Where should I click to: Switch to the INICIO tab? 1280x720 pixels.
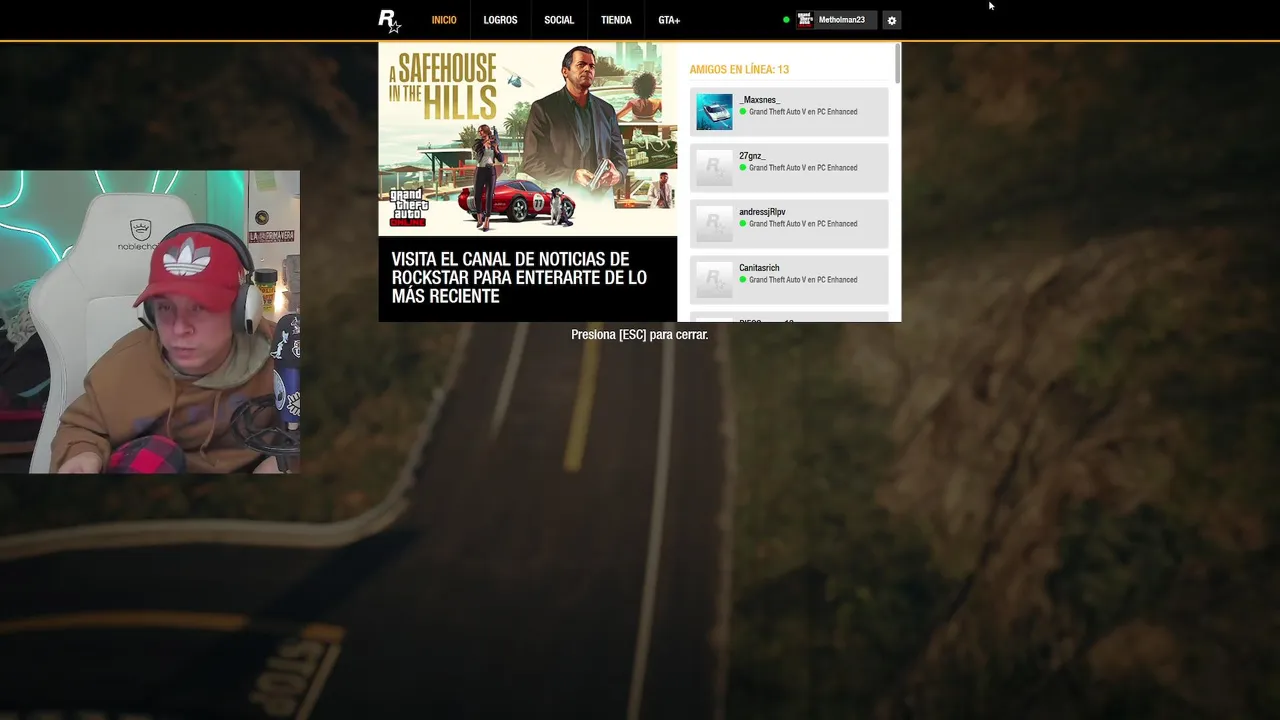pyautogui.click(x=444, y=20)
